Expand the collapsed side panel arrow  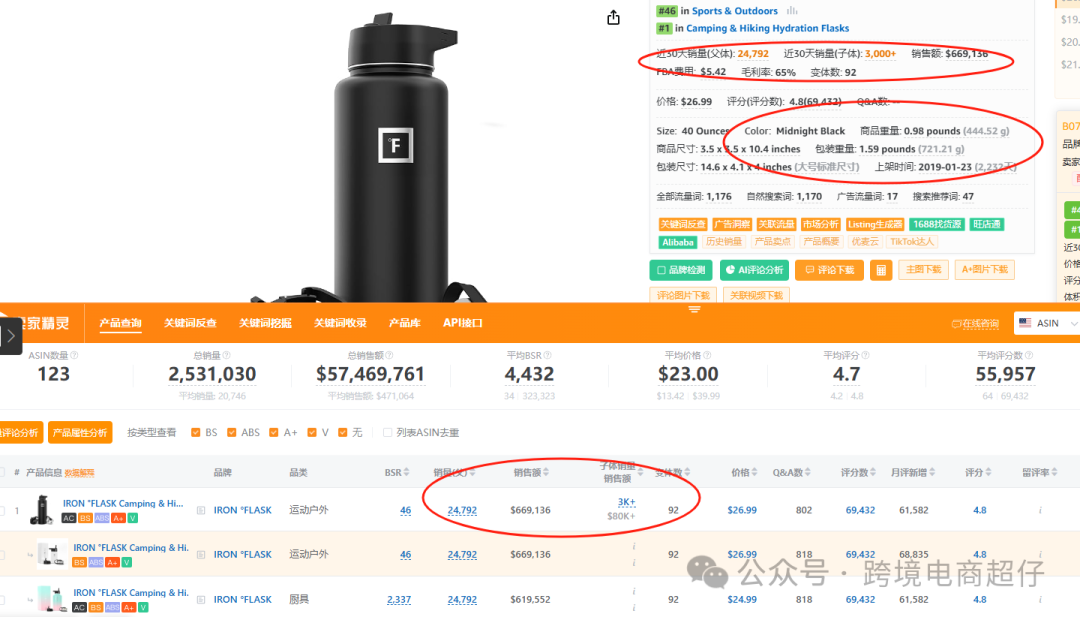pos(11,336)
